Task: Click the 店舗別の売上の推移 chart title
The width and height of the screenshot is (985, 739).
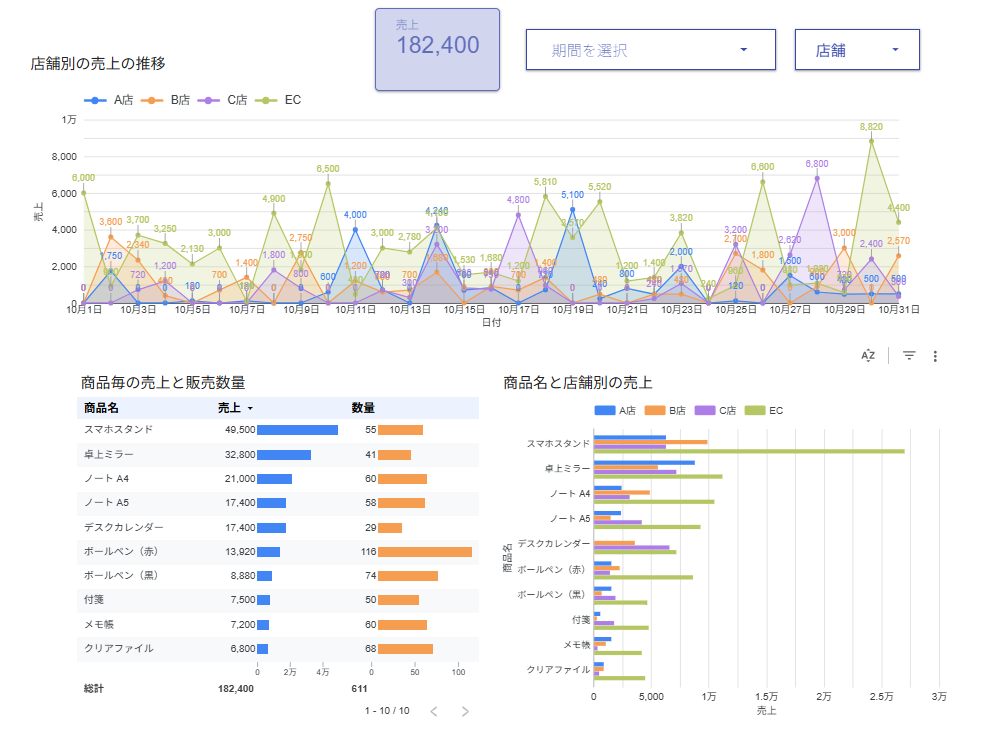Action: [98, 63]
